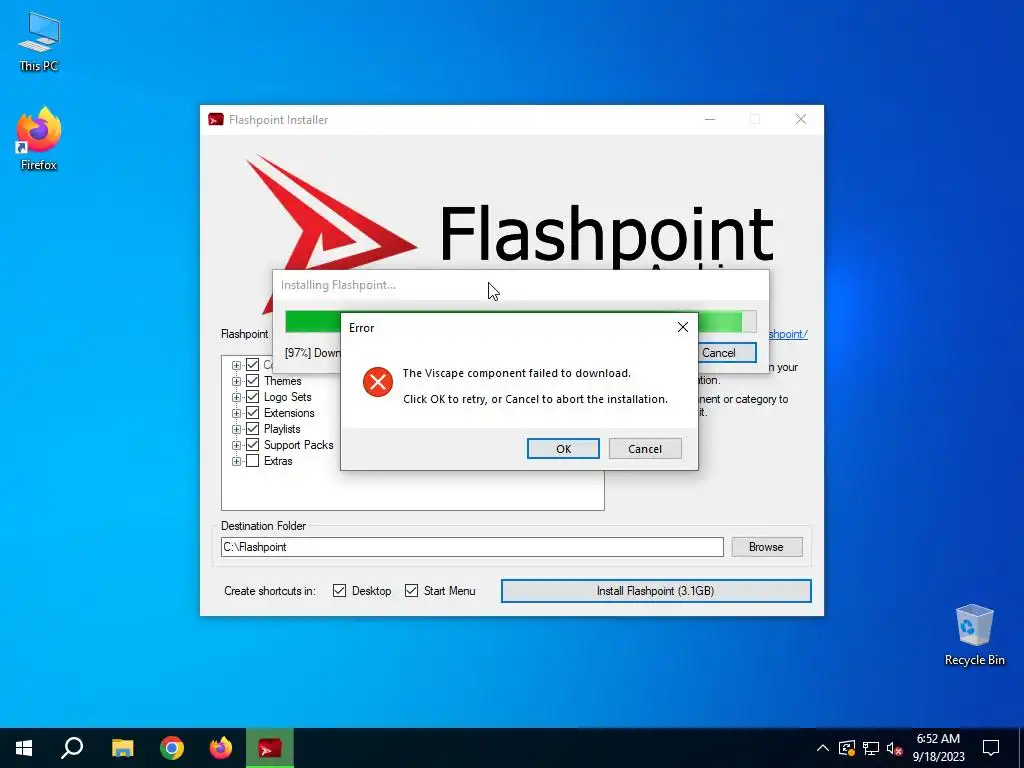1024x768 pixels.
Task: Click the muted volume tray icon
Action: point(894,748)
